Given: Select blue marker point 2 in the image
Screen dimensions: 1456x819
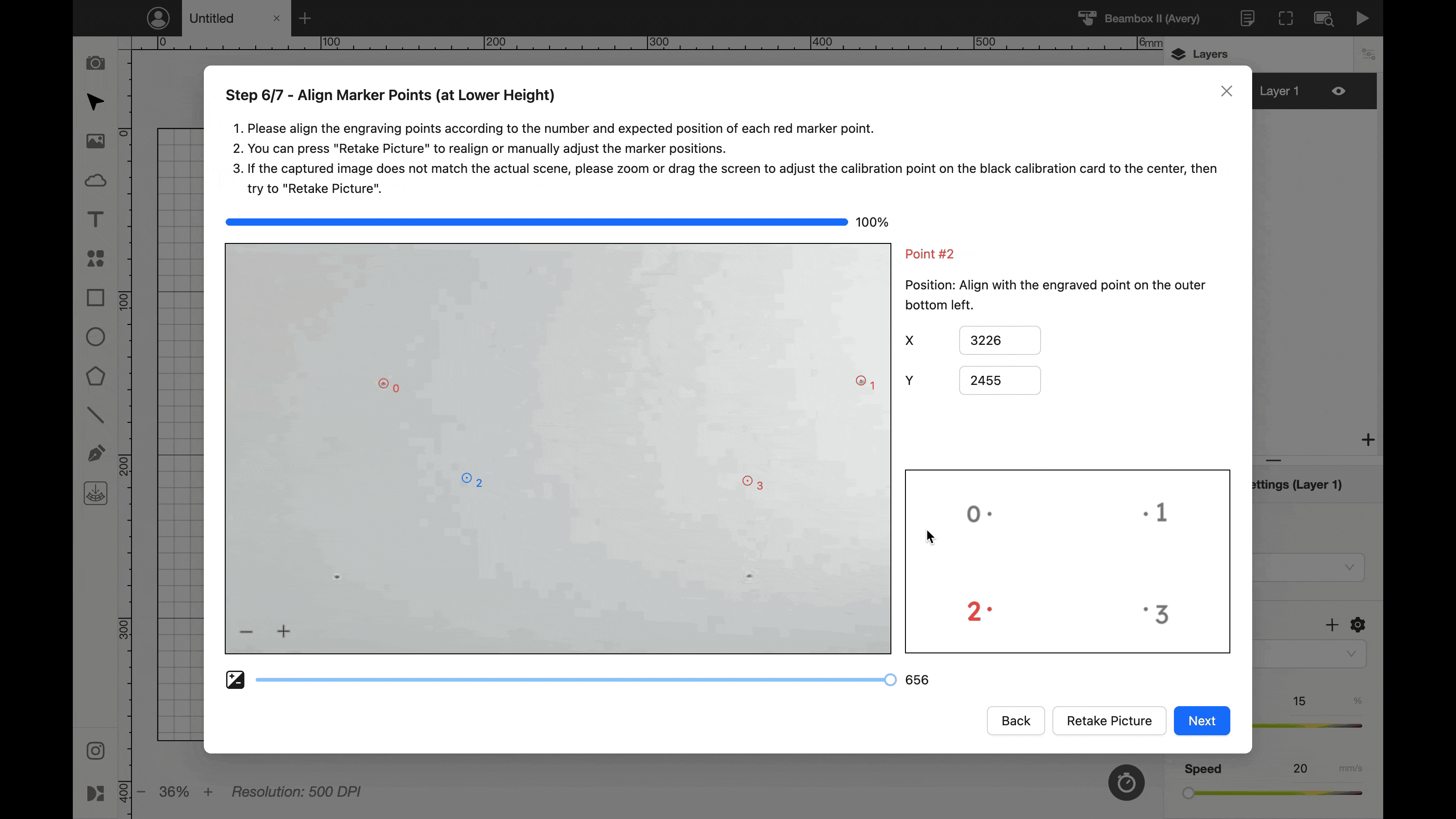Looking at the screenshot, I should (x=466, y=478).
